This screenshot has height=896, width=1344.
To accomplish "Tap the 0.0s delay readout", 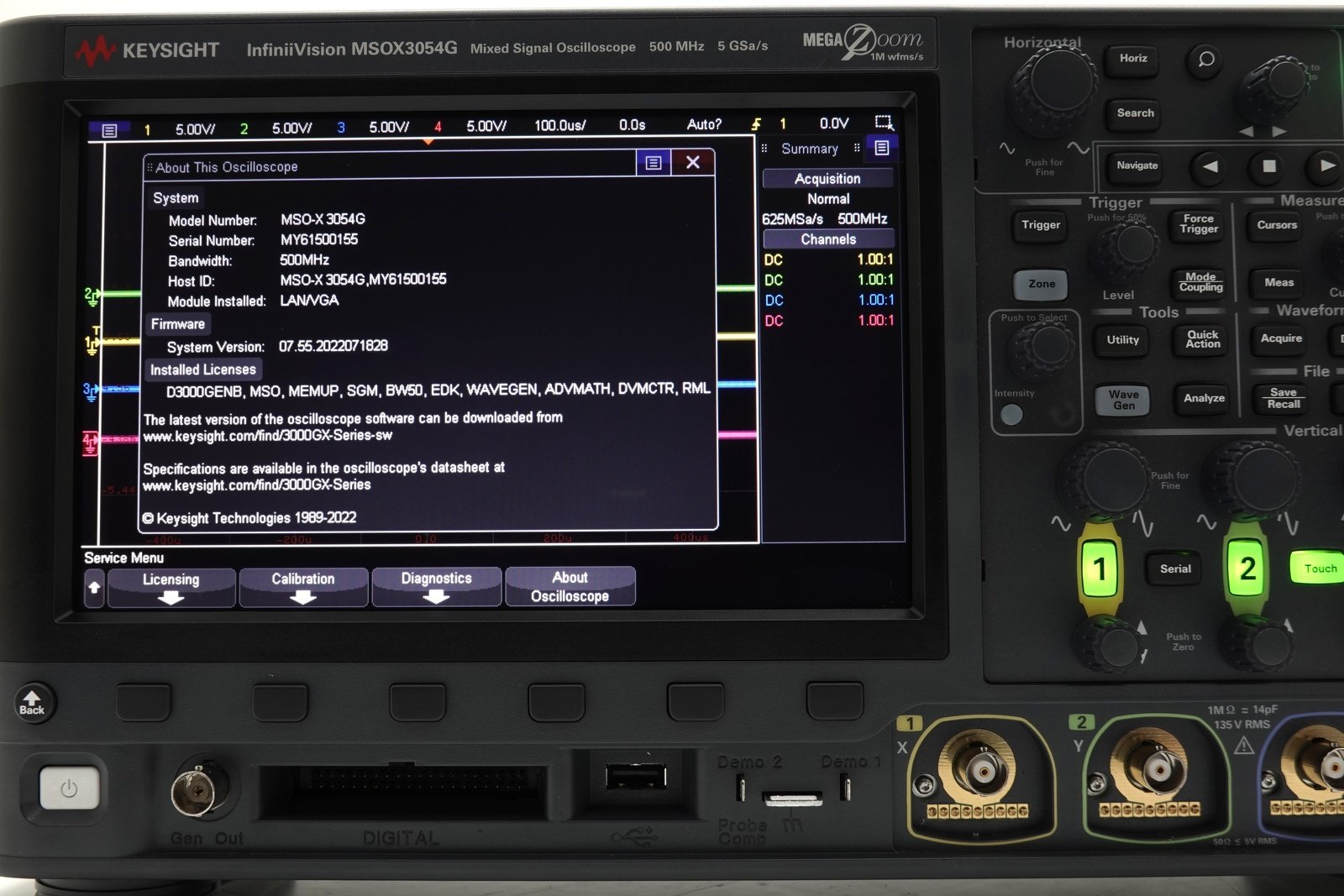I will pos(633,125).
